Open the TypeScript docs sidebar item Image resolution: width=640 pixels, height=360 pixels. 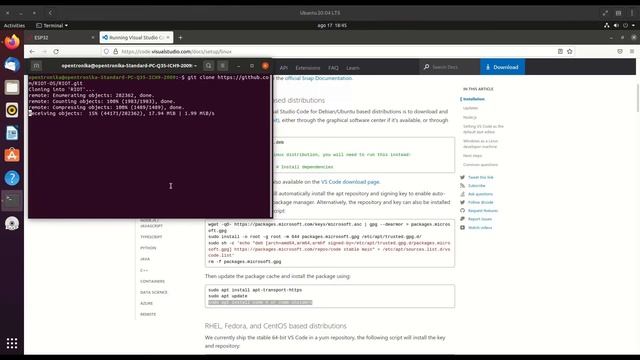pyautogui.click(x=151, y=237)
